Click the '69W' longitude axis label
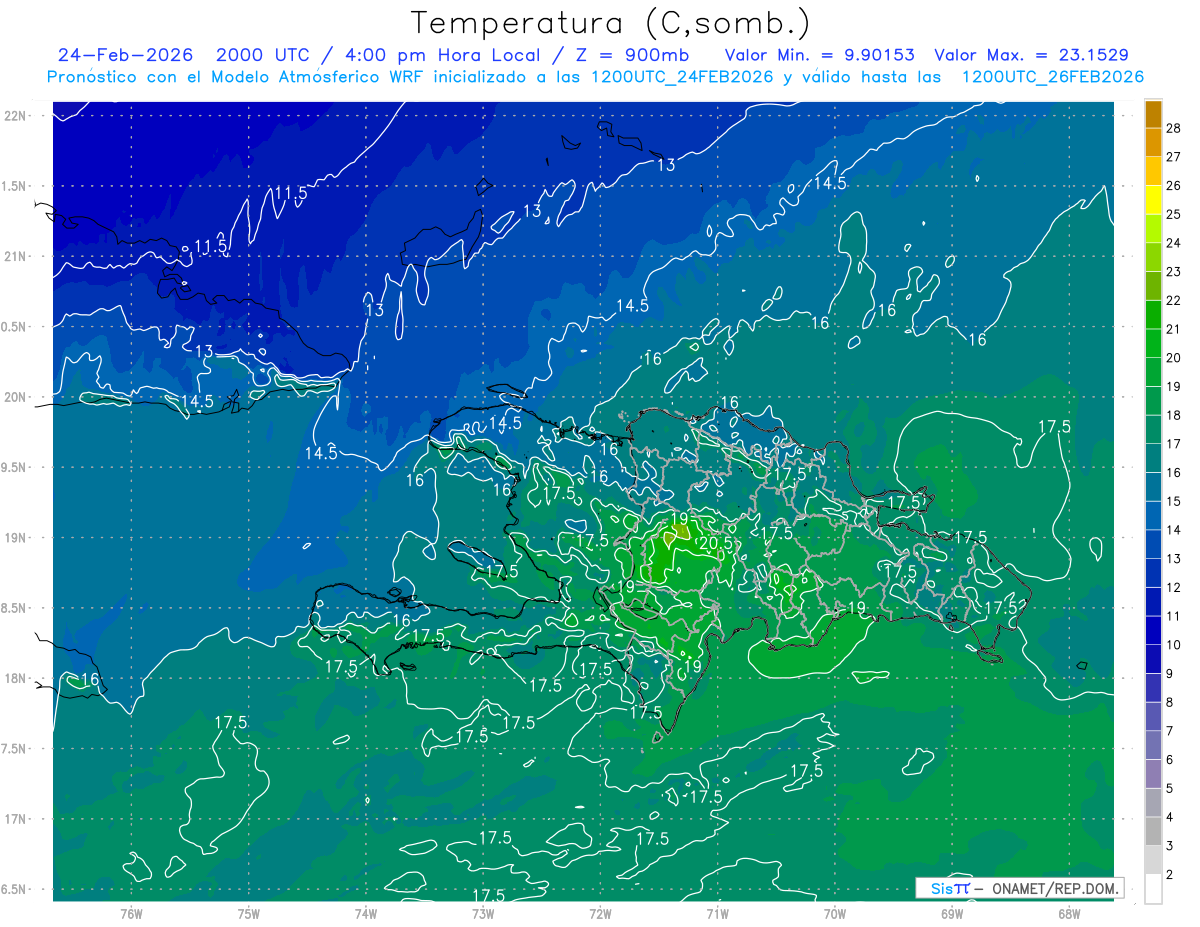 951,914
